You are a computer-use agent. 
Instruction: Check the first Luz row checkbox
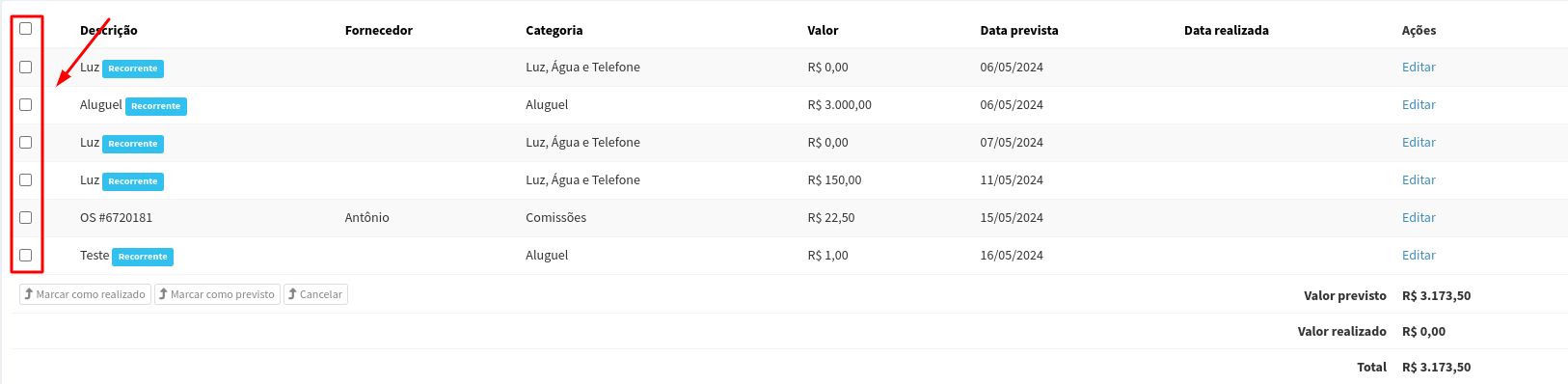pyautogui.click(x=25, y=67)
